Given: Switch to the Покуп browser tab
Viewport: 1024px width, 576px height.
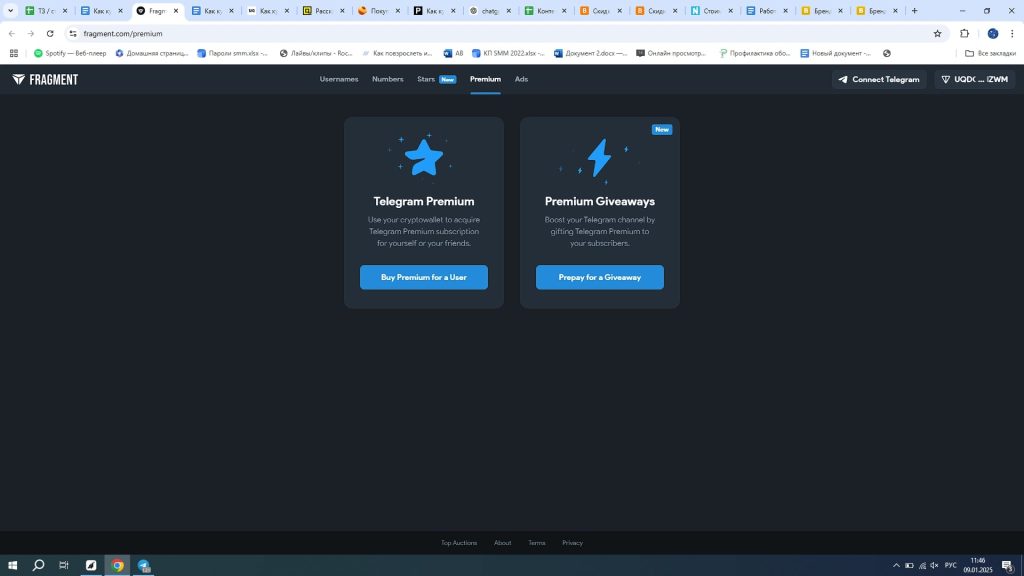Looking at the screenshot, I should (380, 10).
